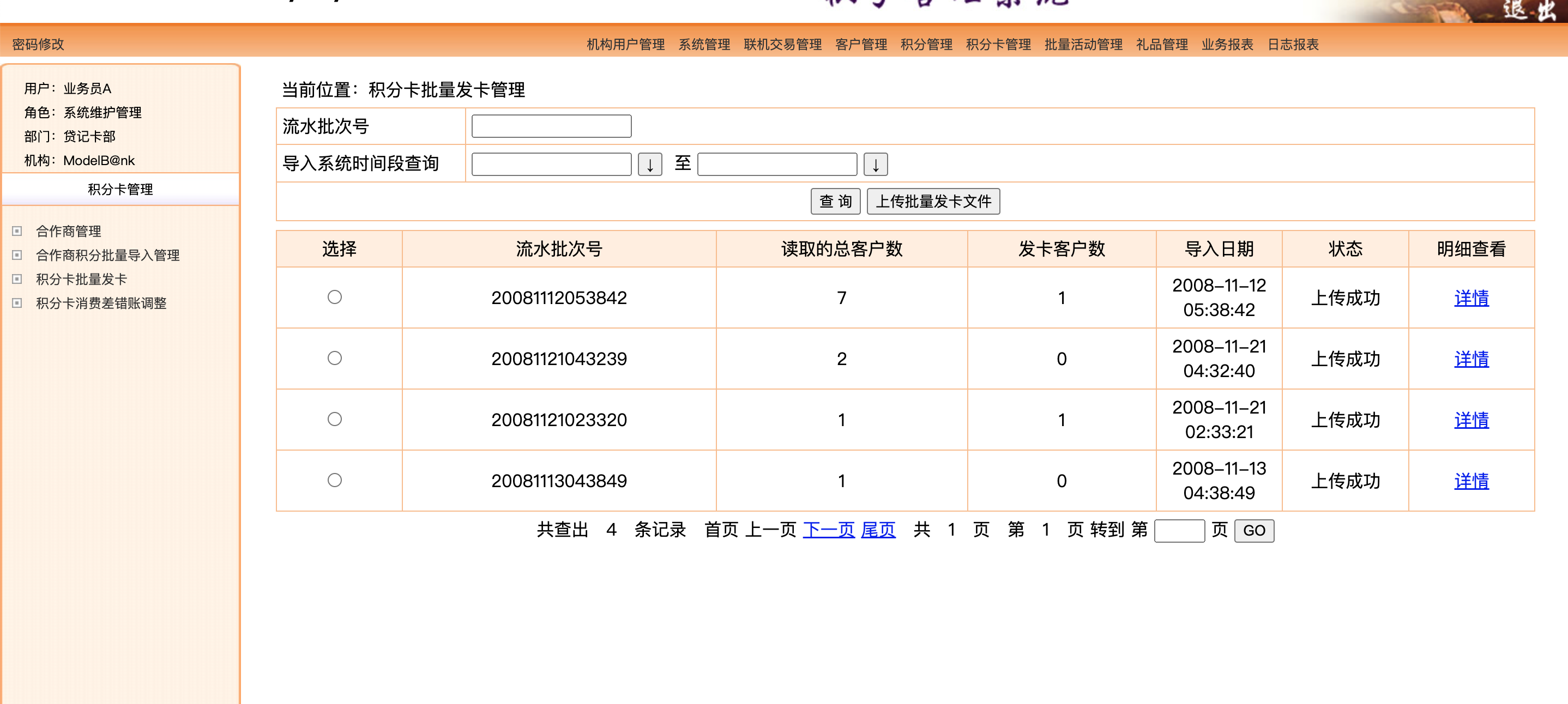Click batch number 20081121023320 cell
The height and width of the screenshot is (704, 1568).
tap(559, 420)
